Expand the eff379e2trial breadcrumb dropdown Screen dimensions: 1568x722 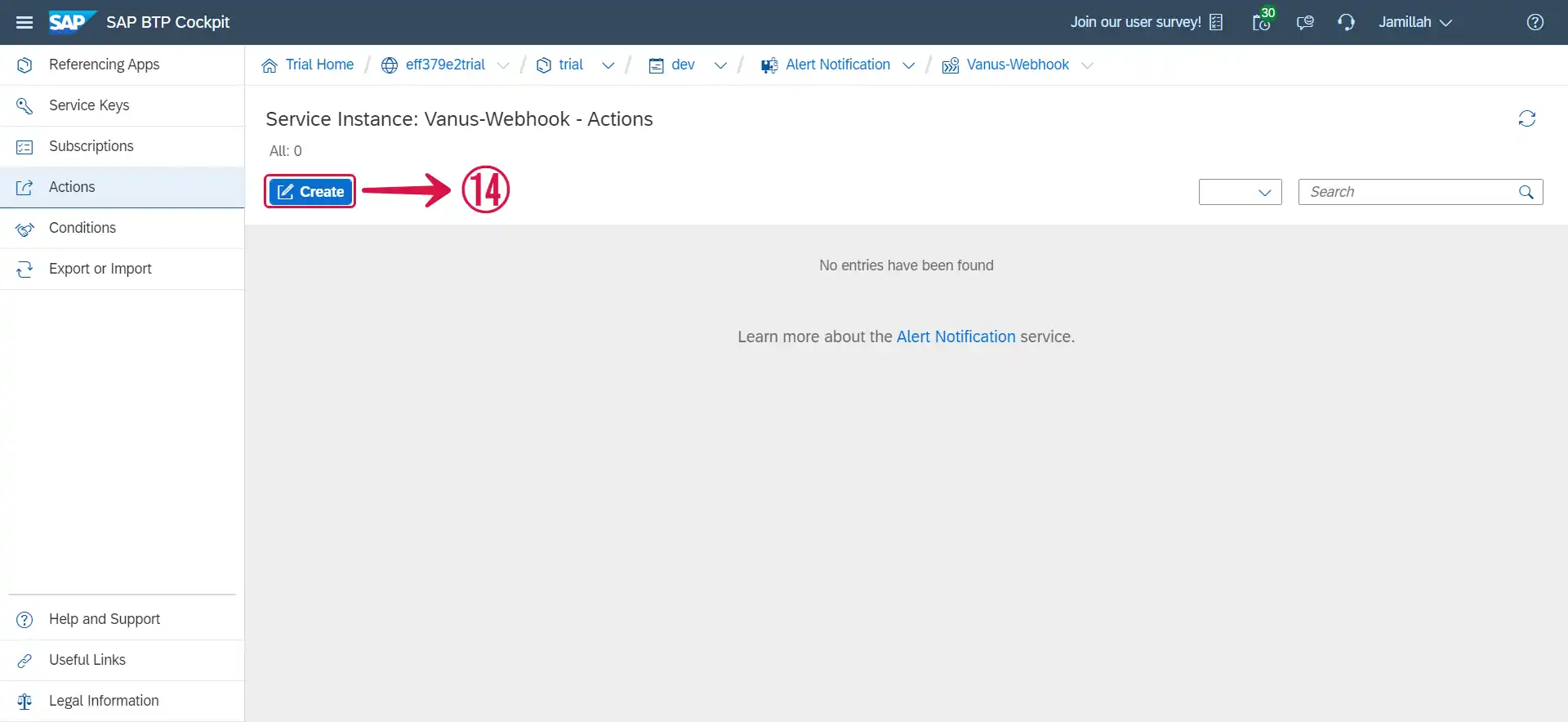coord(503,65)
